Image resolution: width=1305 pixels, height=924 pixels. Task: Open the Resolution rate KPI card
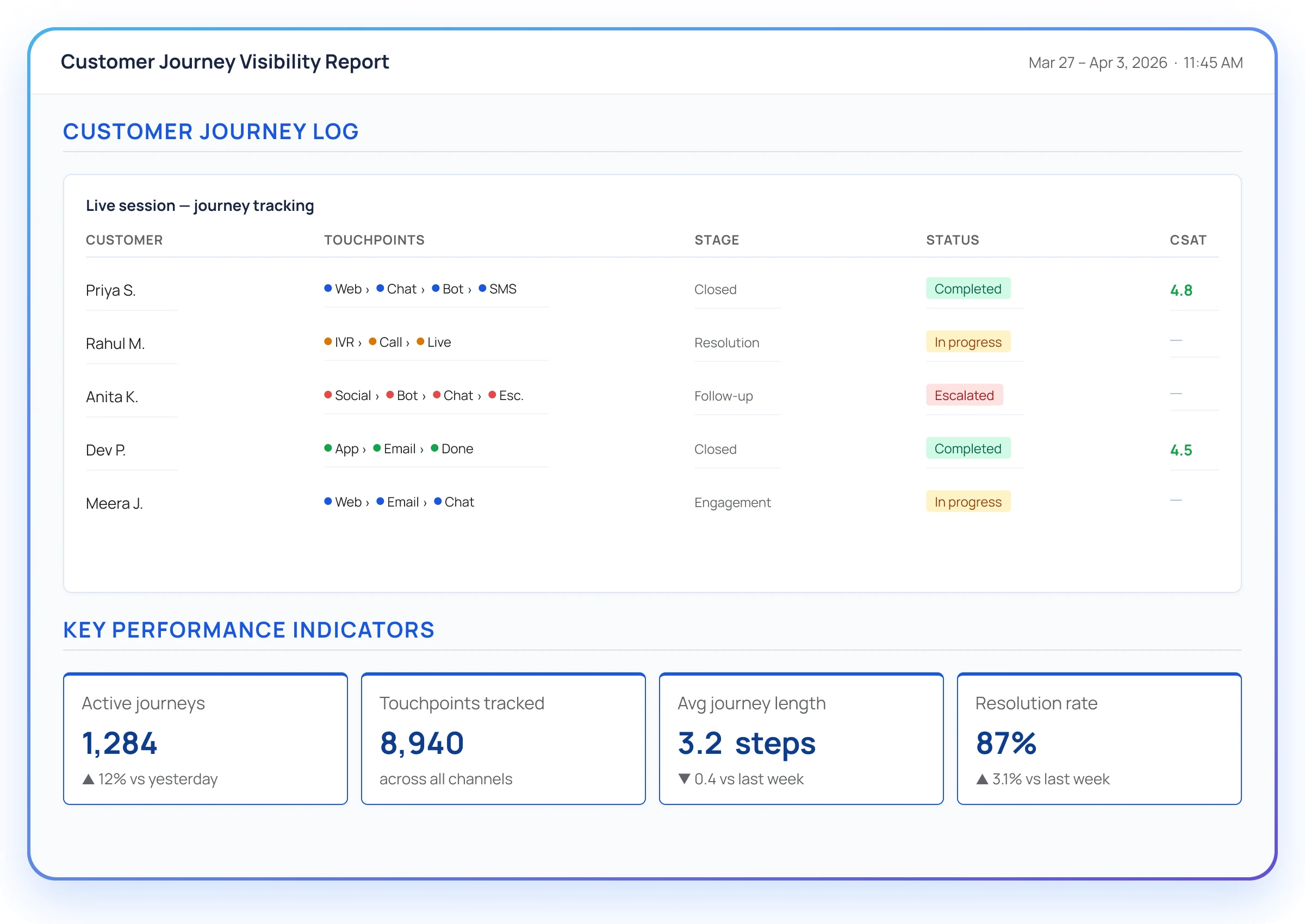point(1098,739)
